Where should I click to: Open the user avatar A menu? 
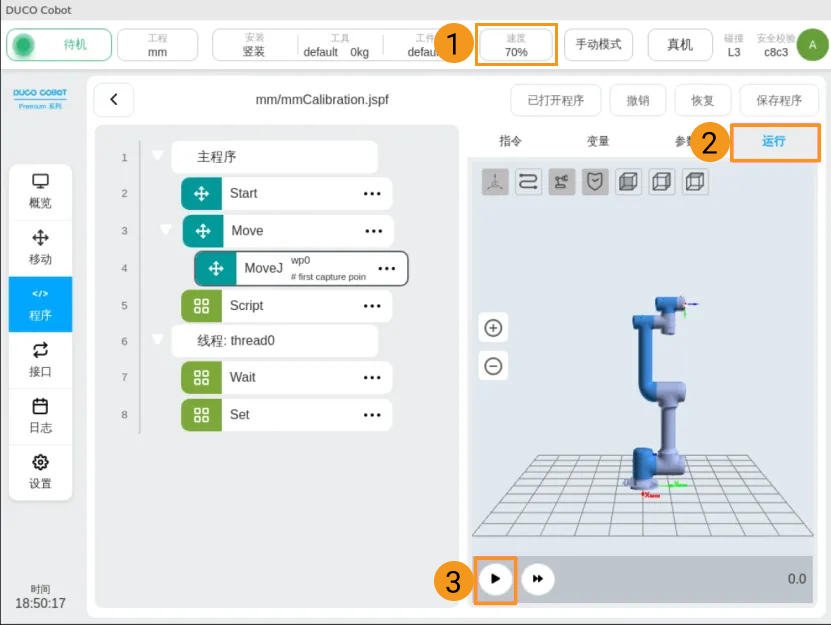(x=812, y=45)
